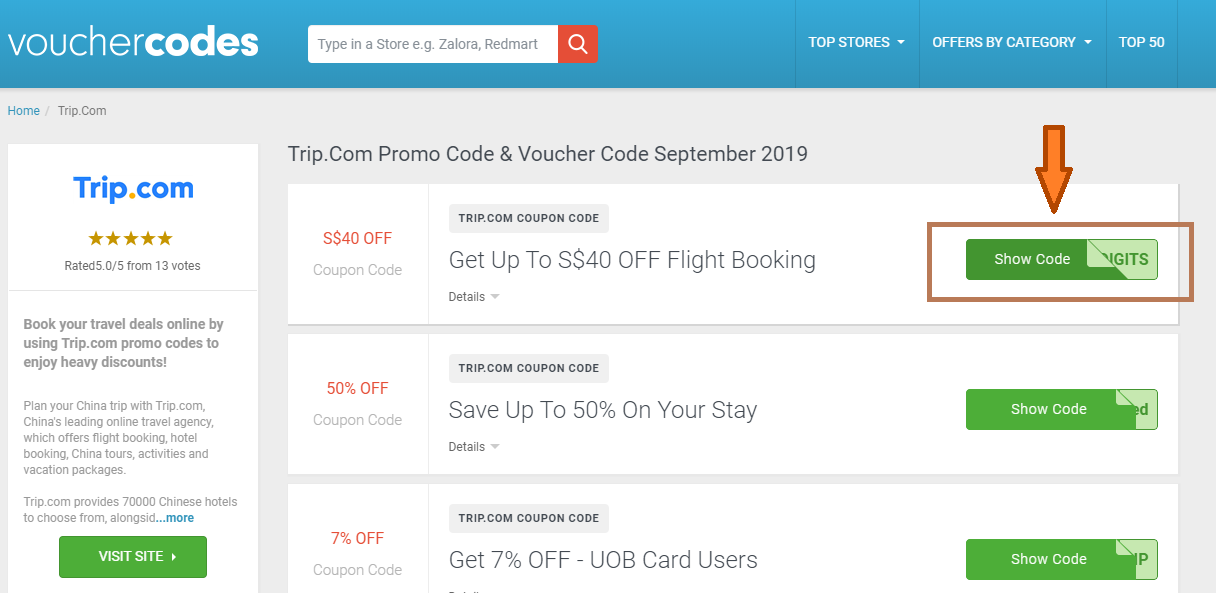Open the vouchercodes logo home page
Image resolution: width=1216 pixels, height=593 pixels.
point(133,43)
